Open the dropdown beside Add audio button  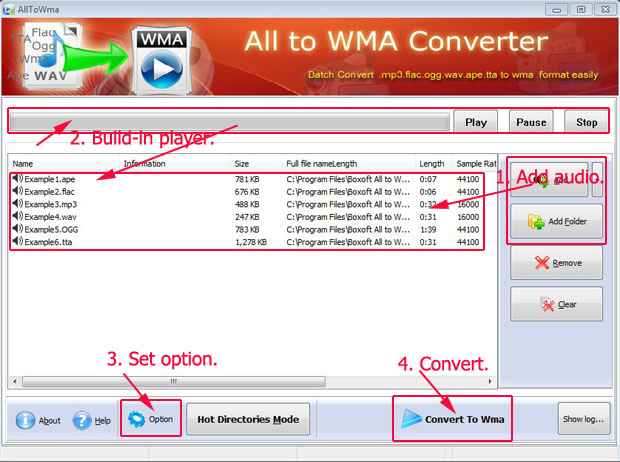(x=597, y=180)
